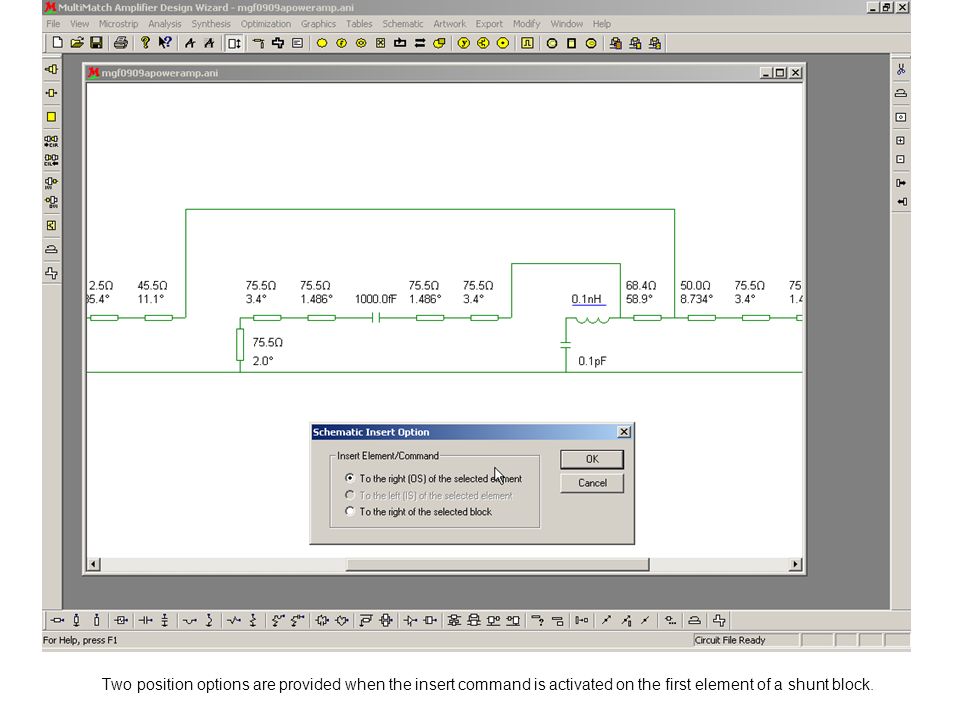The height and width of the screenshot is (720, 960).
Task: Click the 68.4Ω 58.9° line element
Action: (x=647, y=318)
